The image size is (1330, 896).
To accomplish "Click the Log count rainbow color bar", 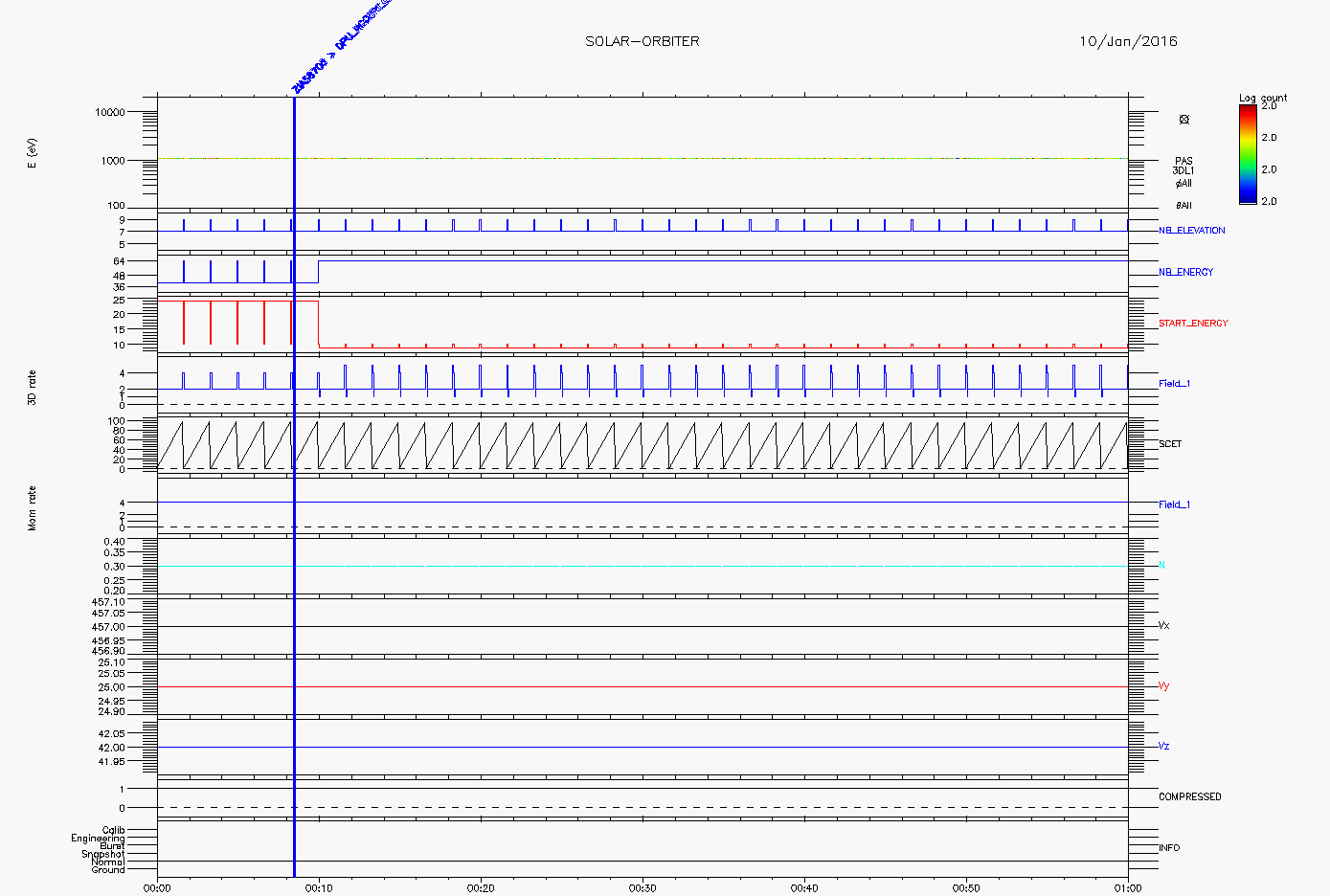I will tap(1248, 154).
